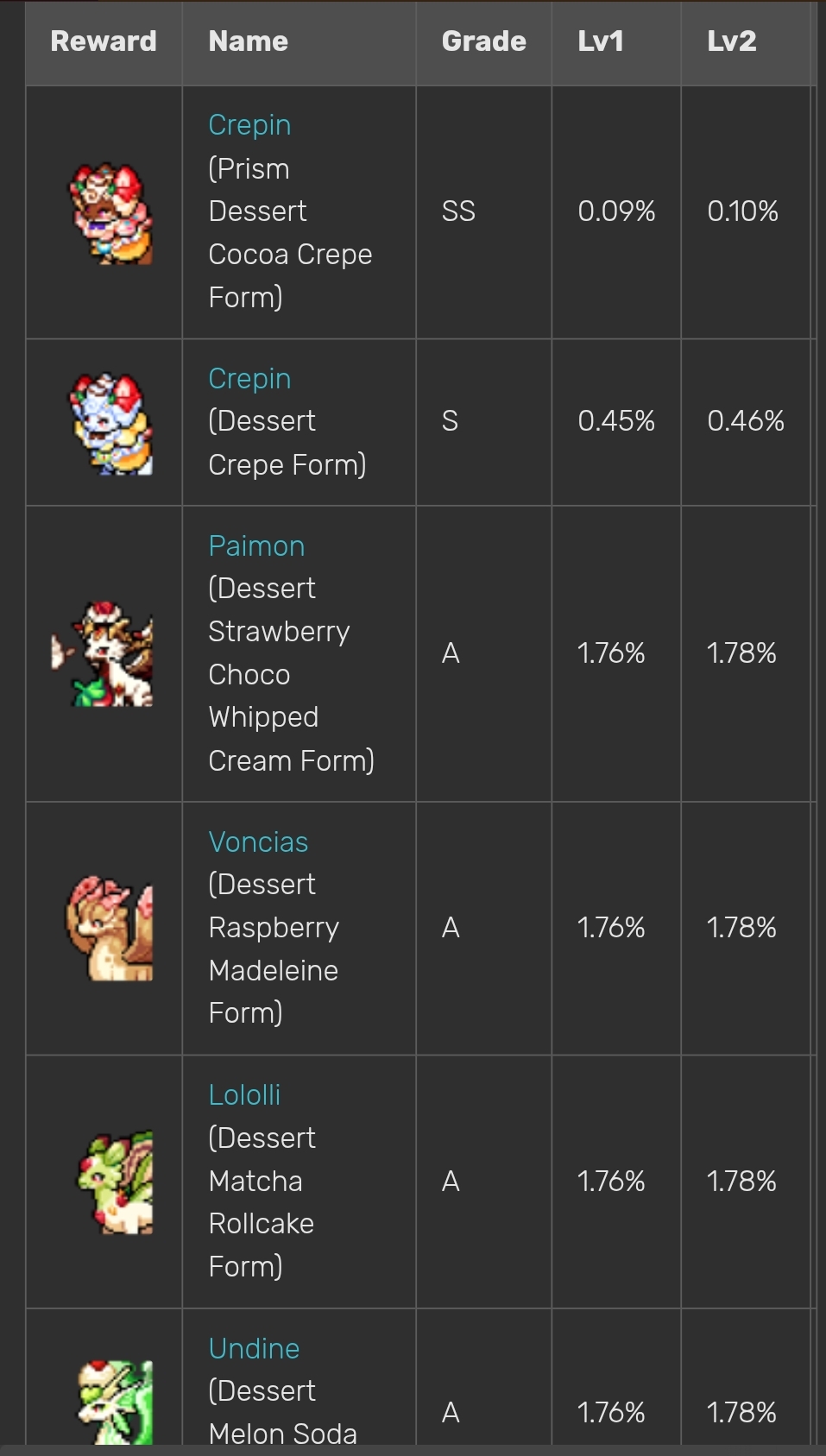Click the Lv2 column header
Image resolution: width=826 pixels, height=1456 pixels.
[732, 41]
